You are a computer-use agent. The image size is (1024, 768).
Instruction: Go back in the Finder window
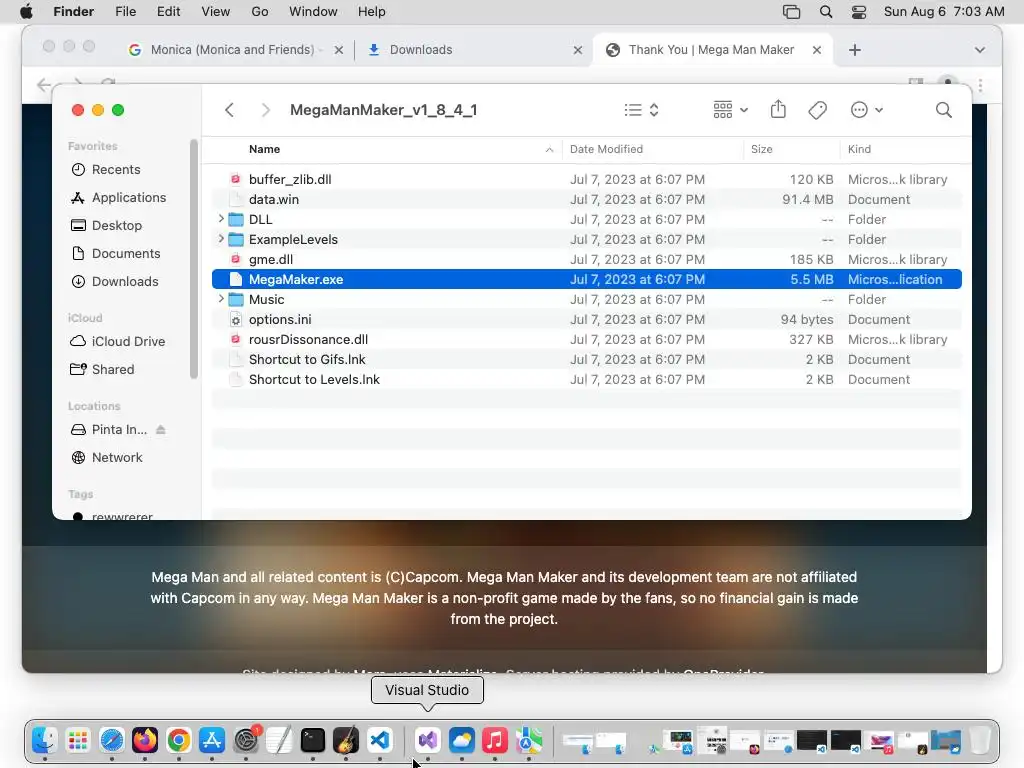(229, 110)
